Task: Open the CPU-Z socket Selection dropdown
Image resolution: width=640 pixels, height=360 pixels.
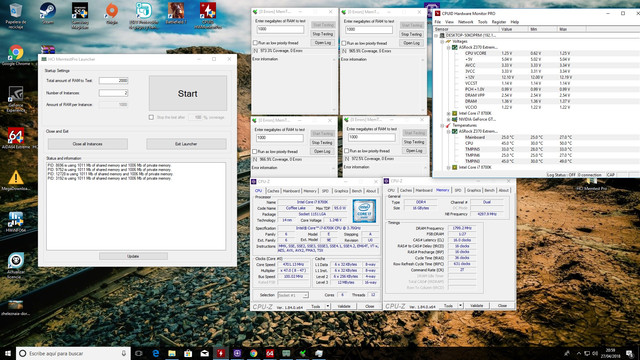Action: click(293, 295)
